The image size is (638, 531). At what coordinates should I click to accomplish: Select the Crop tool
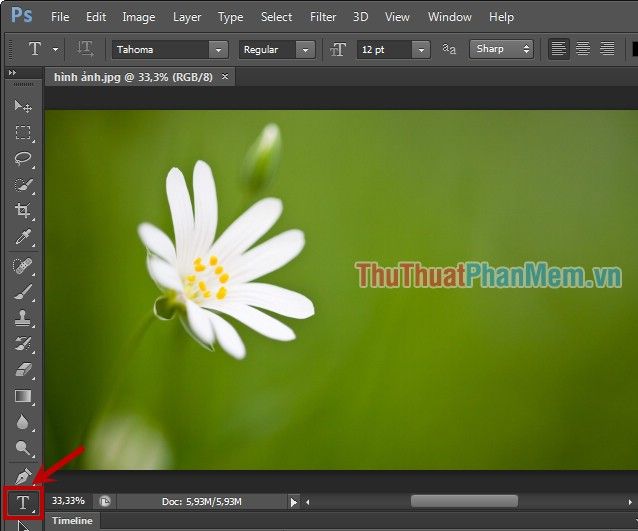[23, 211]
